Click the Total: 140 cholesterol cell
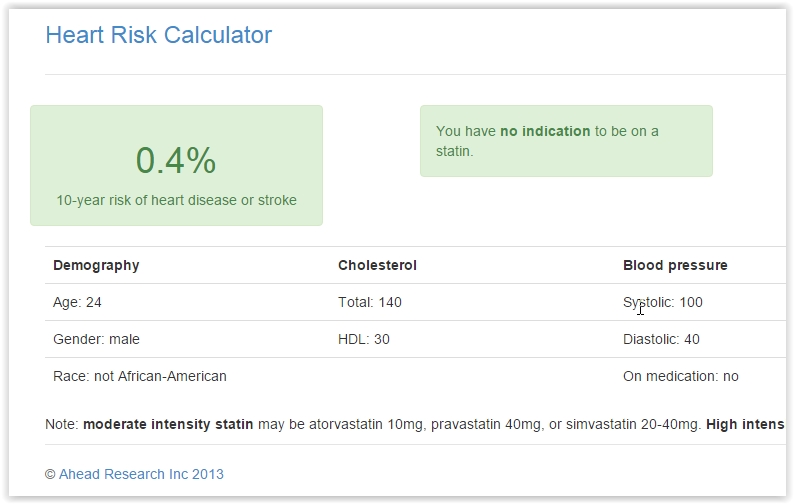This screenshot has height=504, width=794. [369, 302]
